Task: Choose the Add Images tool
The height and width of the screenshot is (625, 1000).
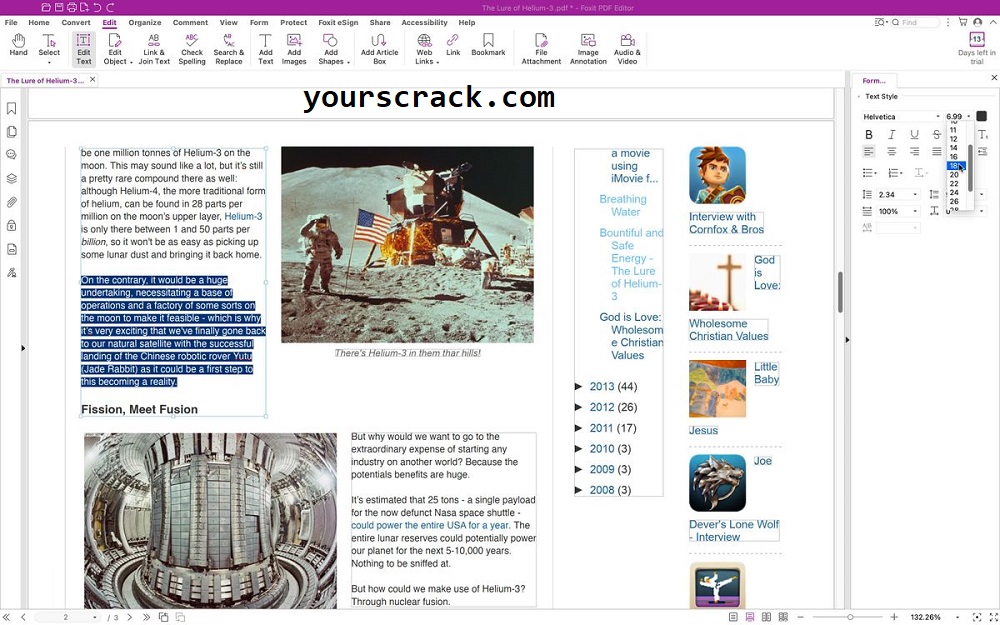Action: pos(294,49)
